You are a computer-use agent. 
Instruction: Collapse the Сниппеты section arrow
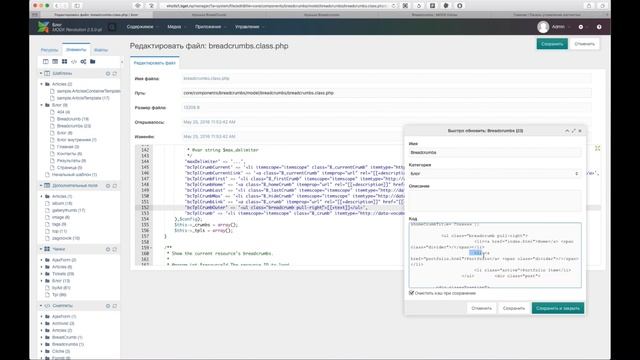coord(41,306)
